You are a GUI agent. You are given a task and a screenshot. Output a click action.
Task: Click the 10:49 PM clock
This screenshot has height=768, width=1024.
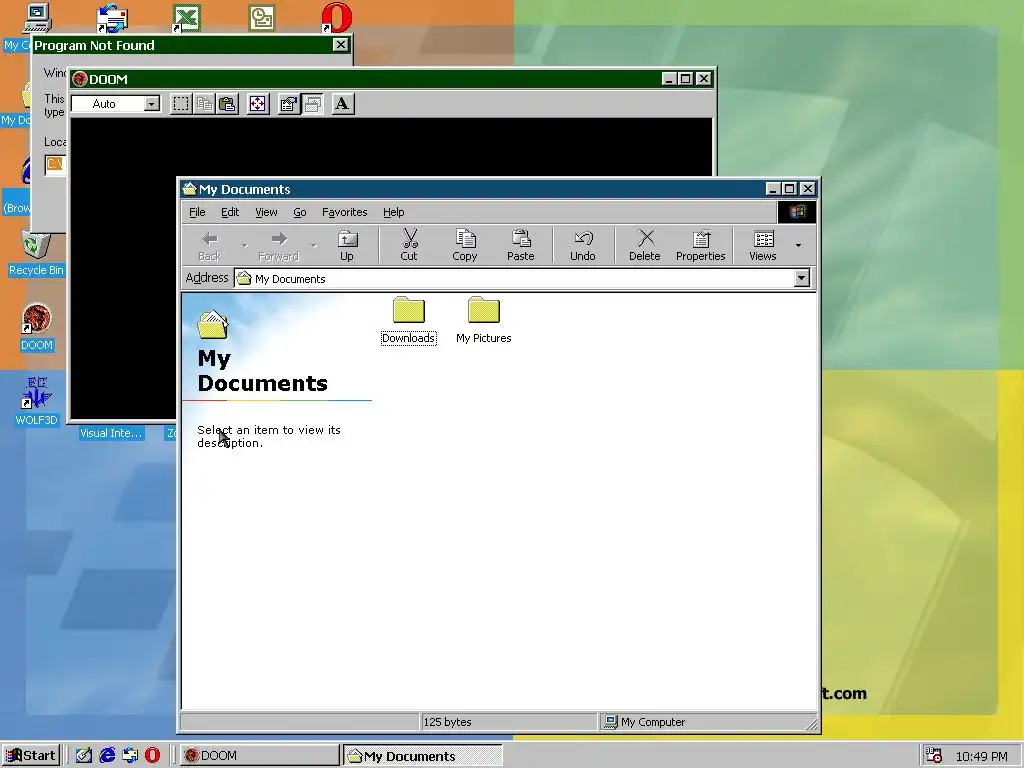981,756
